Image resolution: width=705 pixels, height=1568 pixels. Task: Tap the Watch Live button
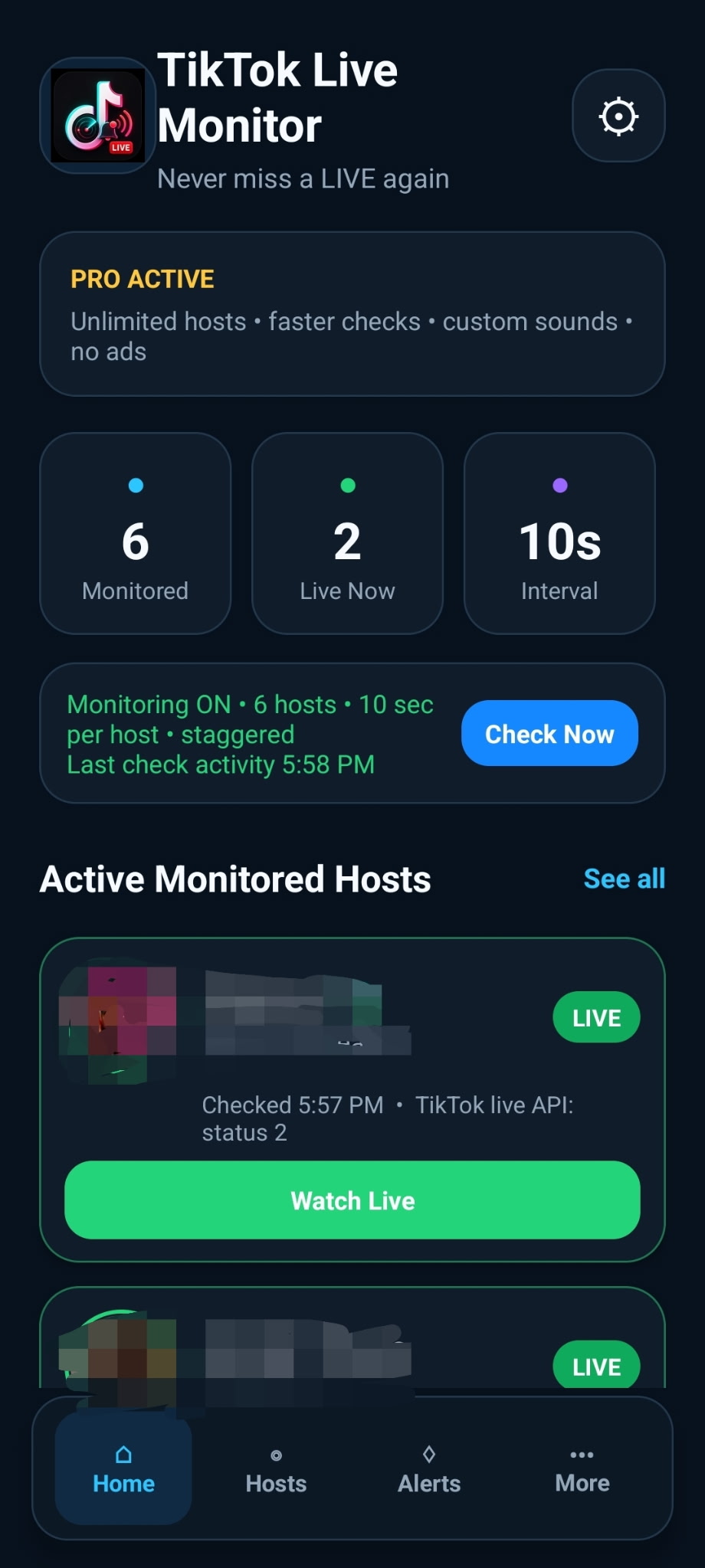352,1200
